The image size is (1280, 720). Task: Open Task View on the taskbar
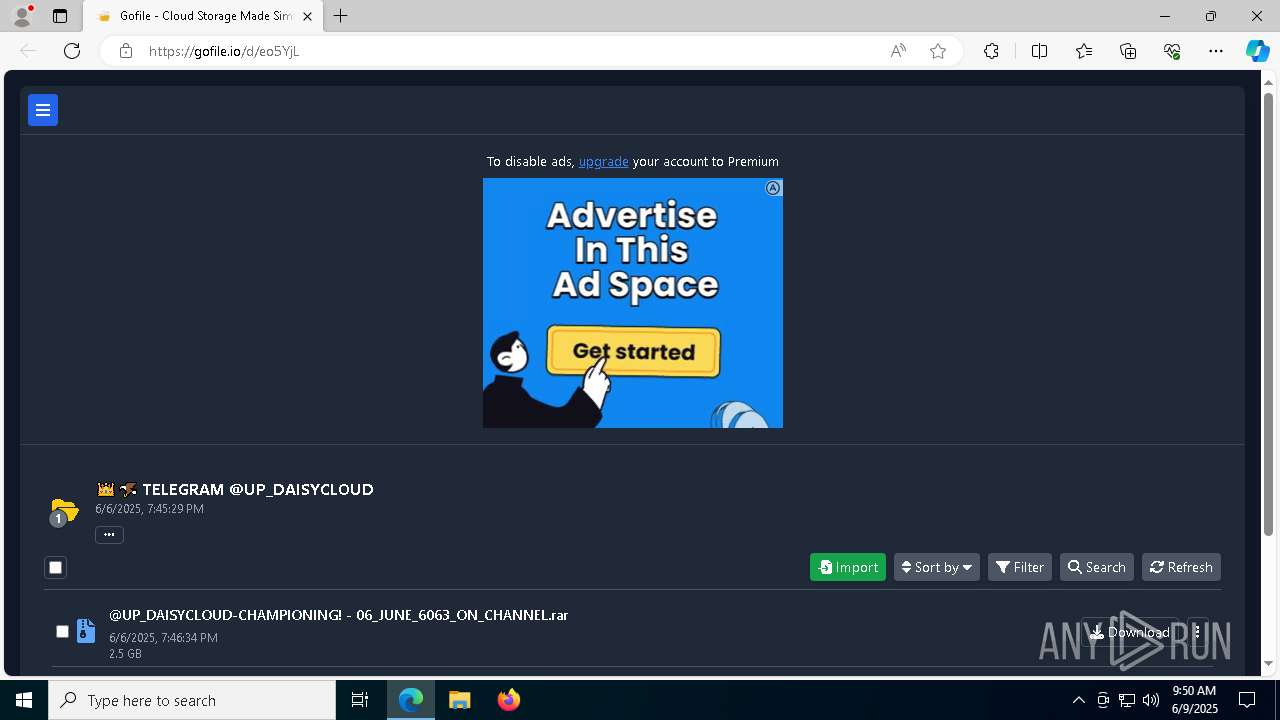pyautogui.click(x=360, y=700)
